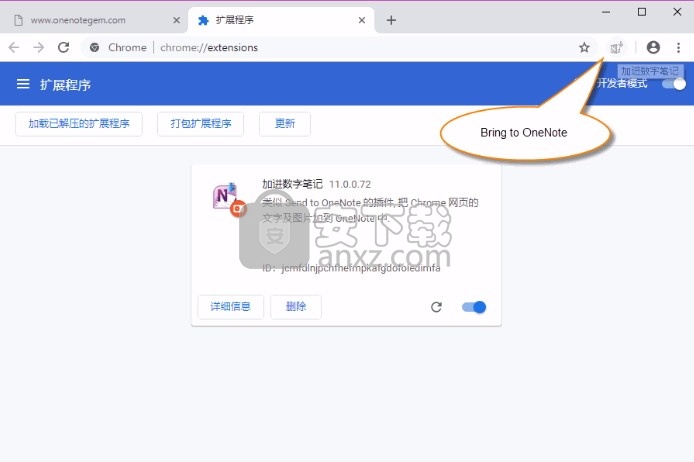Click 加载已解压的扩展程序 button
The image size is (694, 462).
[79, 124]
